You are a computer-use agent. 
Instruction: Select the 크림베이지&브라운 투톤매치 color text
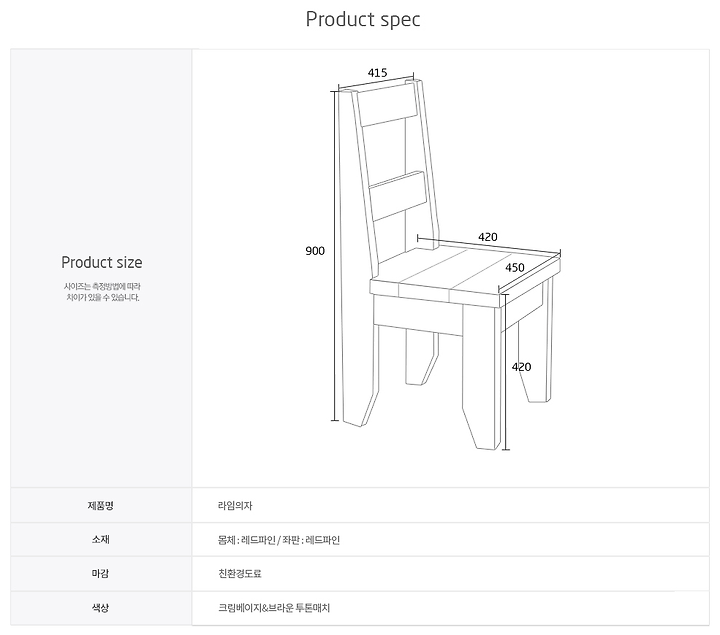274,608
